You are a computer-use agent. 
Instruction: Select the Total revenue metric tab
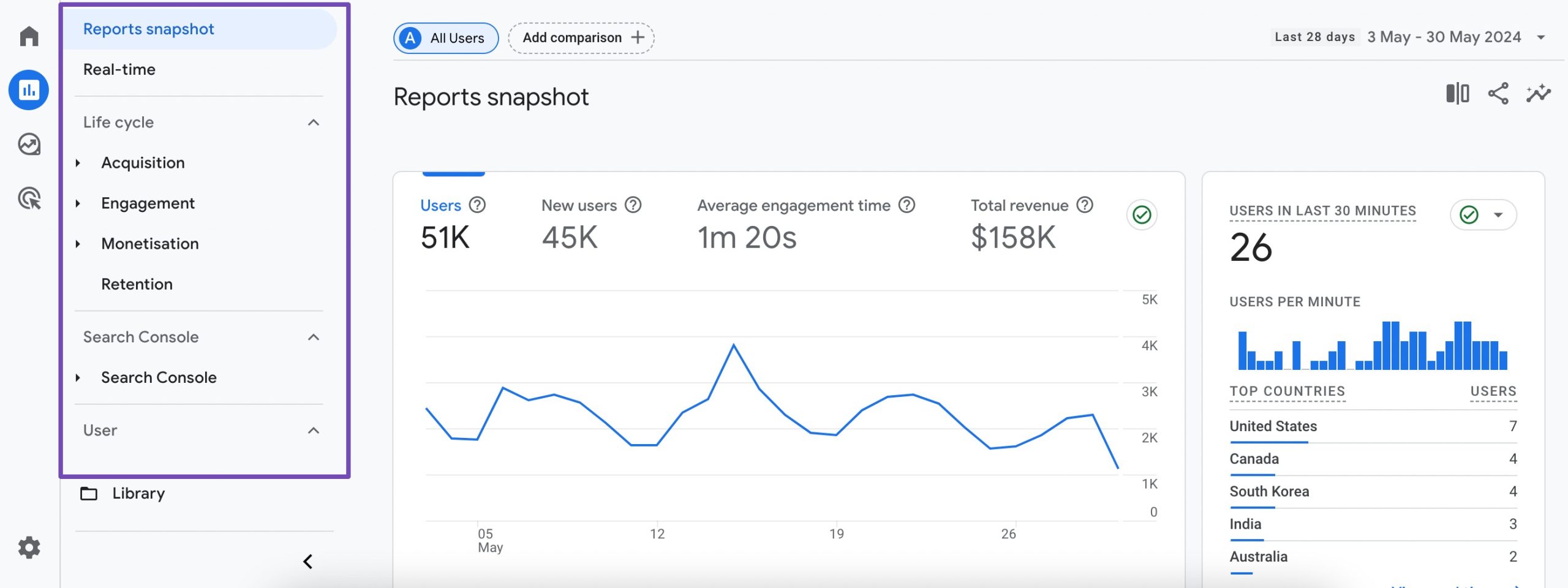(1031, 224)
